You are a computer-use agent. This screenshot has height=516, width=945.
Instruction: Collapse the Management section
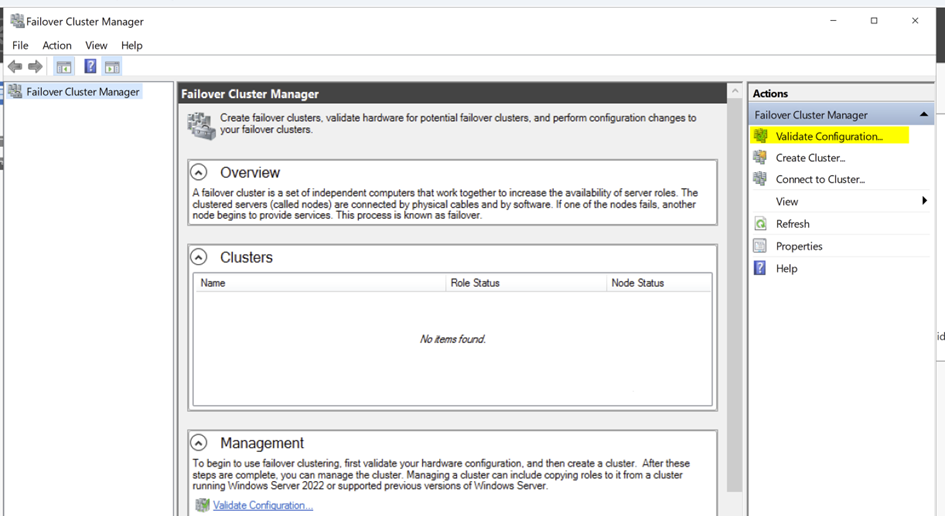[199, 443]
